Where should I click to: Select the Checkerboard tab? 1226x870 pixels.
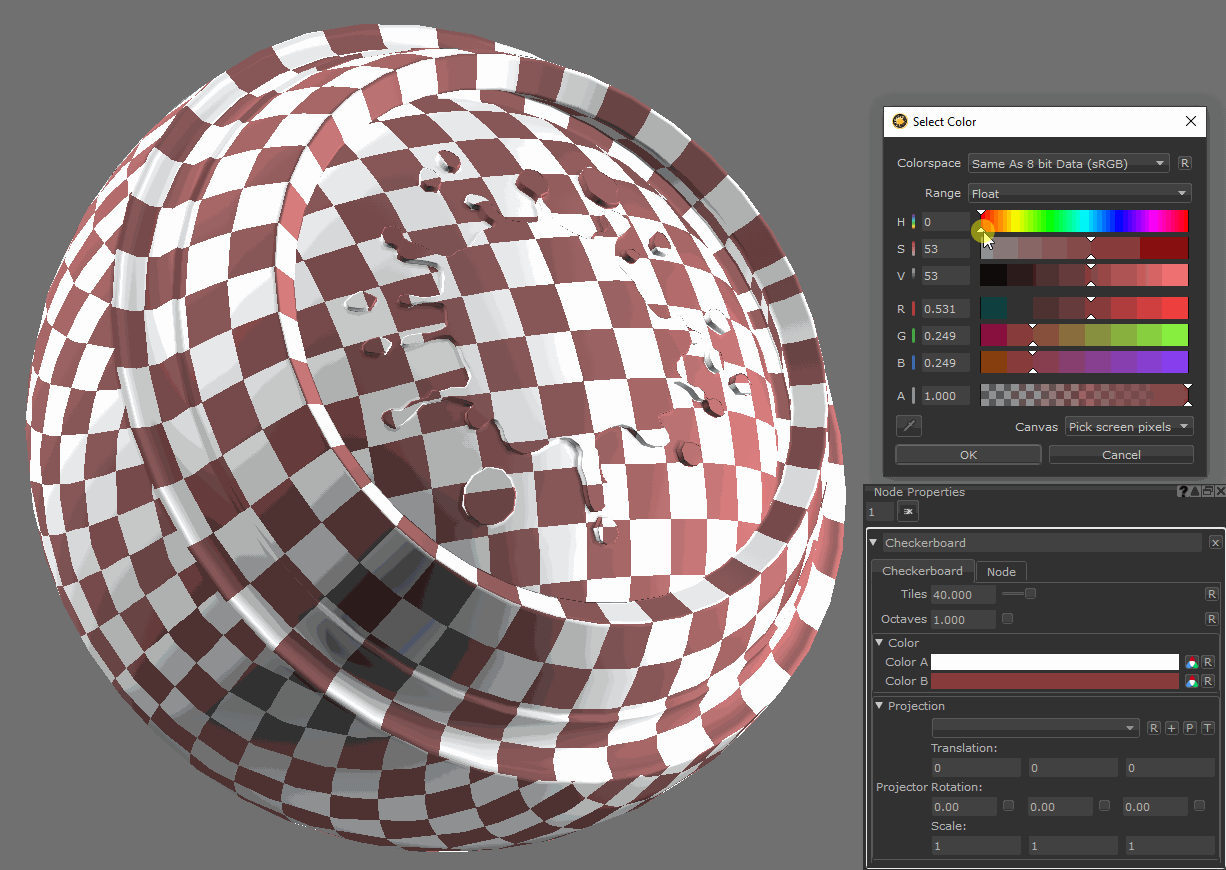click(922, 571)
